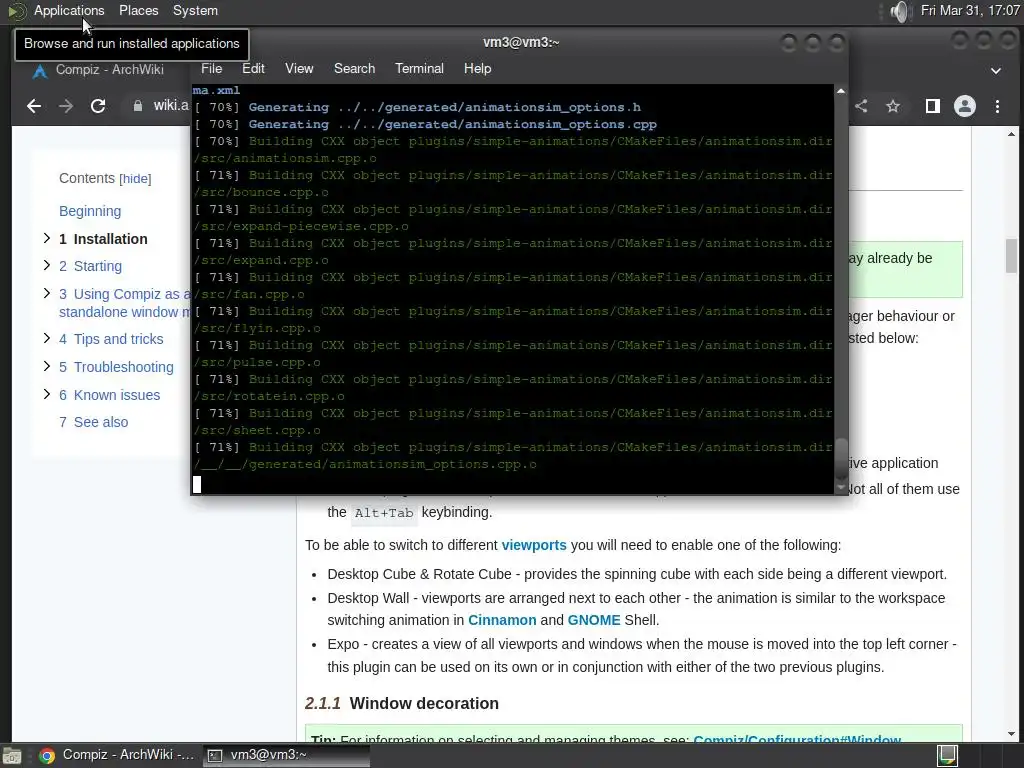Expand the Tips and tricks entry chevron

[x=46, y=338]
